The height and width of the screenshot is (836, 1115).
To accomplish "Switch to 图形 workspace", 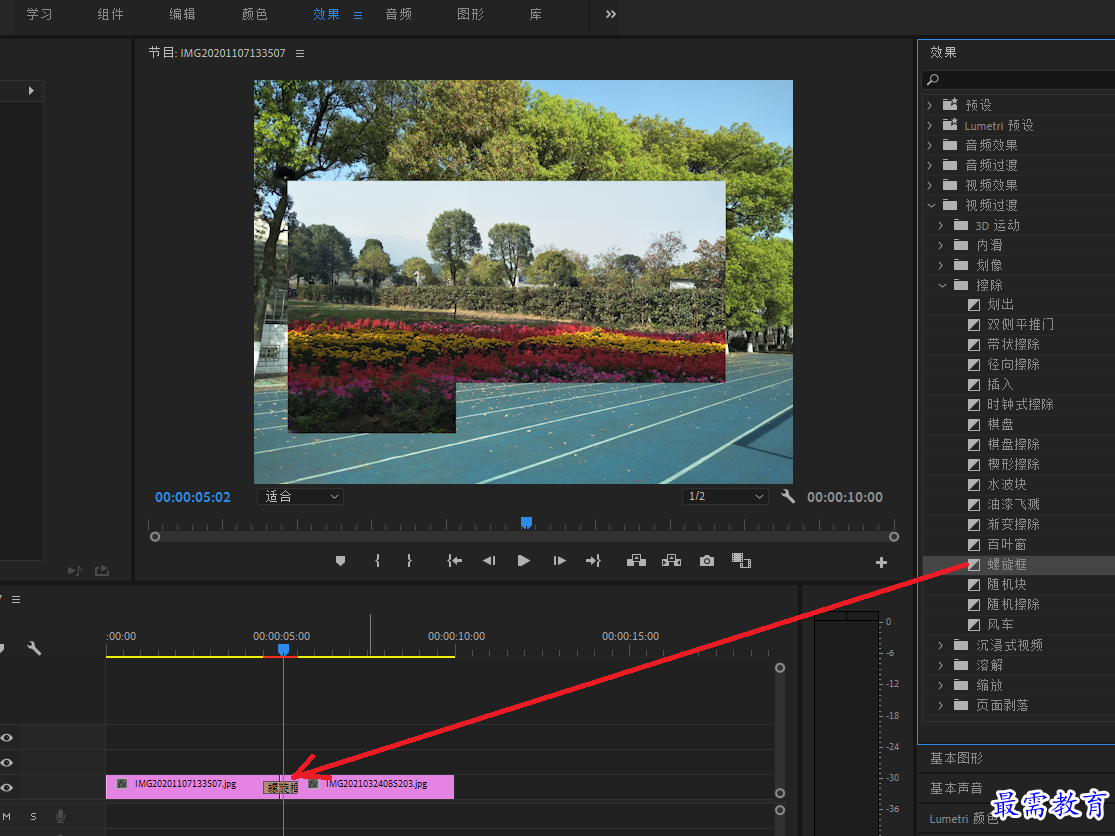I will (470, 14).
